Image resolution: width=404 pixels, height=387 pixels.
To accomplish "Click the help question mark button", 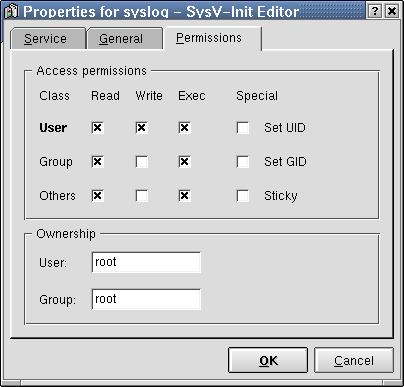I will (x=375, y=11).
